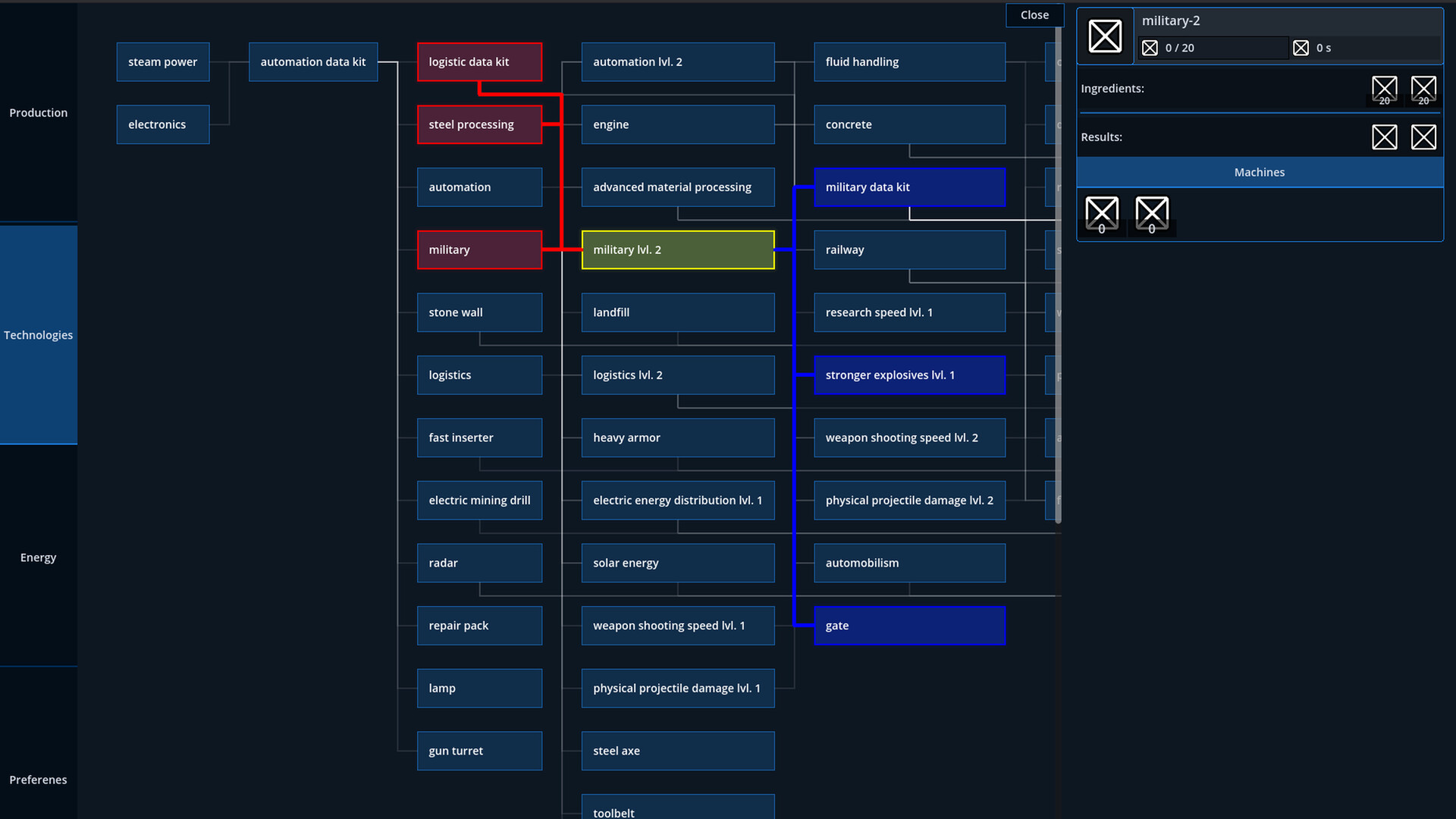Select the military lvl. 2 technology node

pos(677,249)
